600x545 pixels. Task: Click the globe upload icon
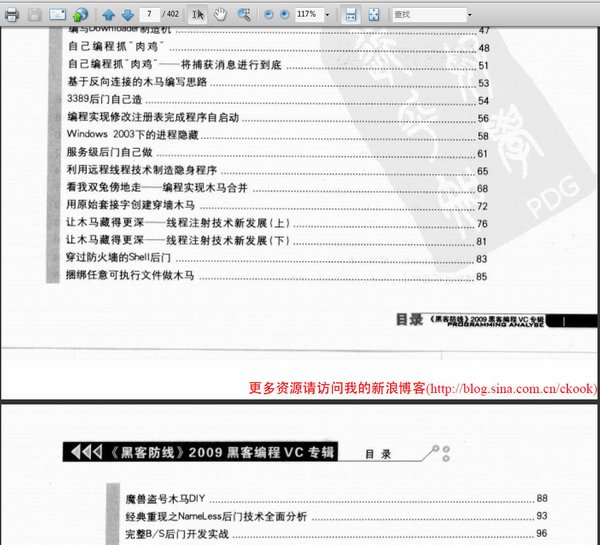[x=80, y=15]
